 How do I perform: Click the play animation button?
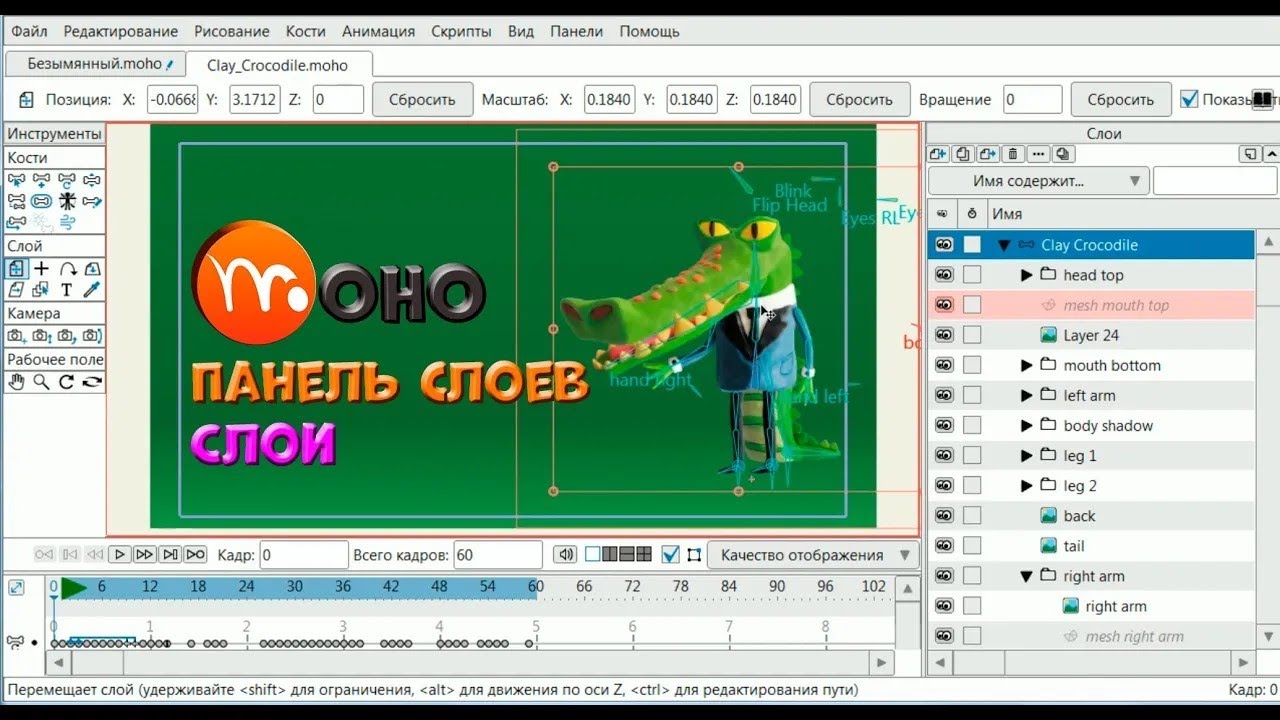pos(120,554)
